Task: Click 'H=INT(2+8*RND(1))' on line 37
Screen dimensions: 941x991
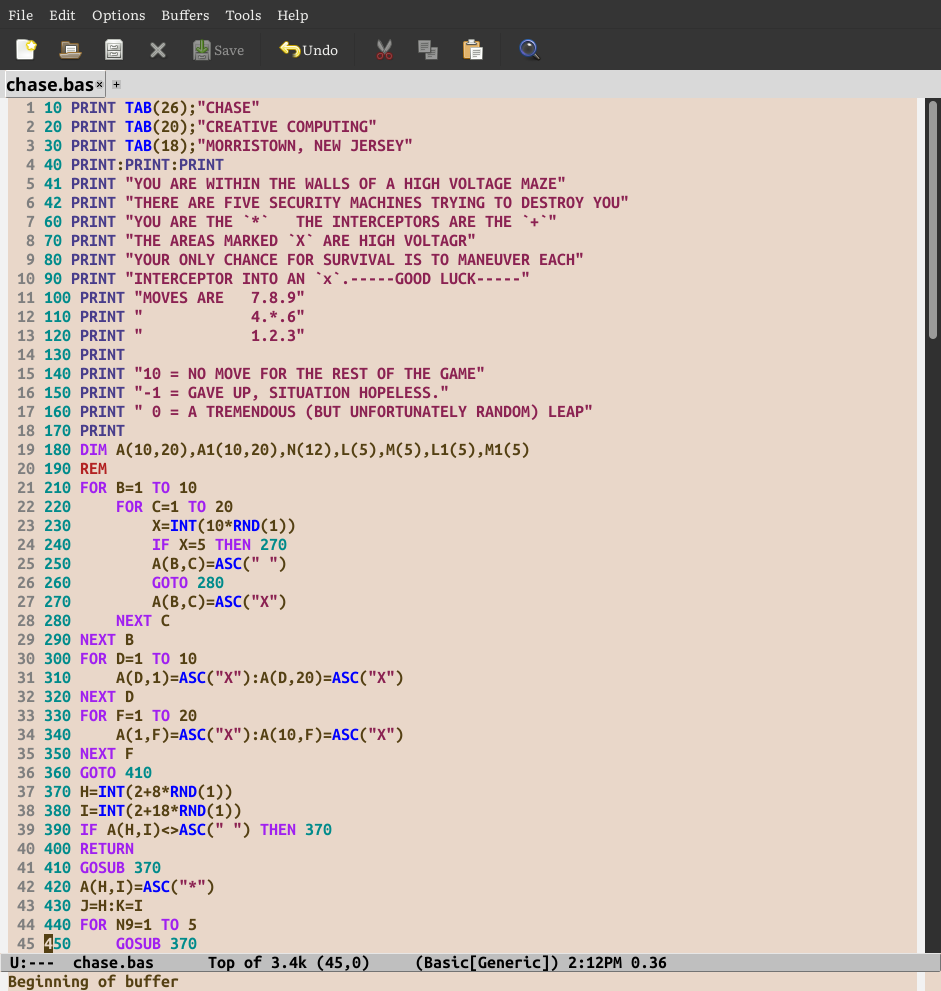Action: pyautogui.click(x=156, y=792)
